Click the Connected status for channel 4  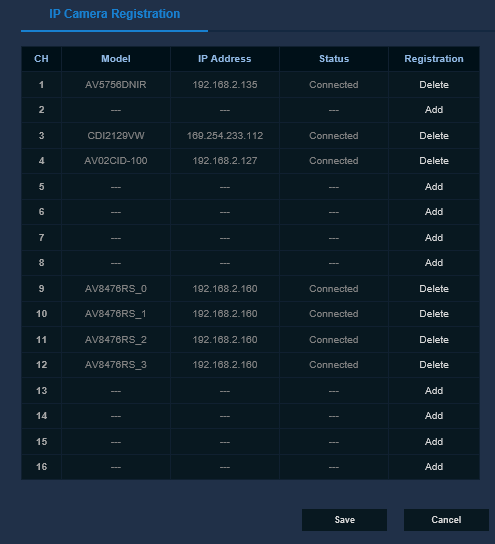(334, 161)
